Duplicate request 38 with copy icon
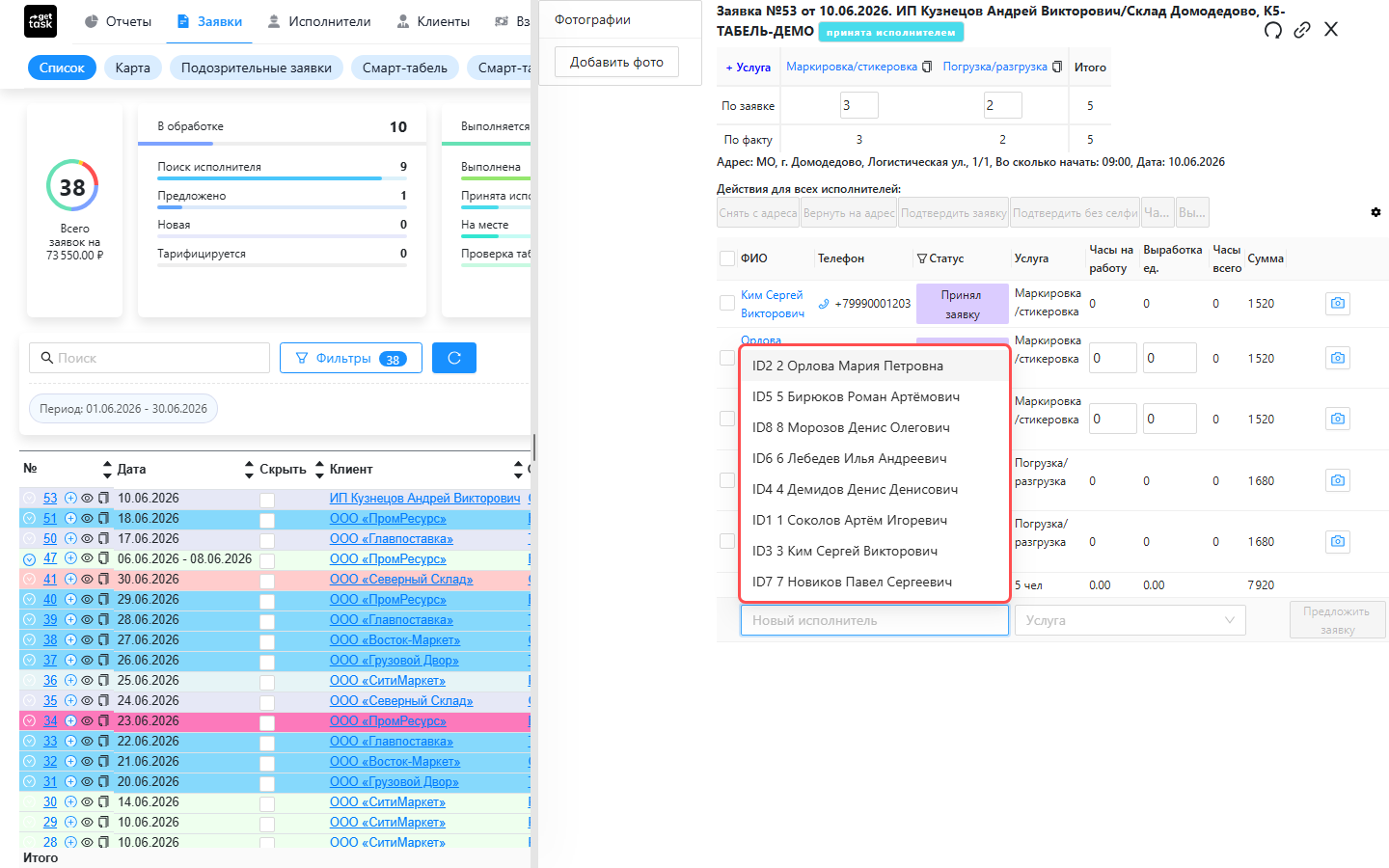 [103, 640]
